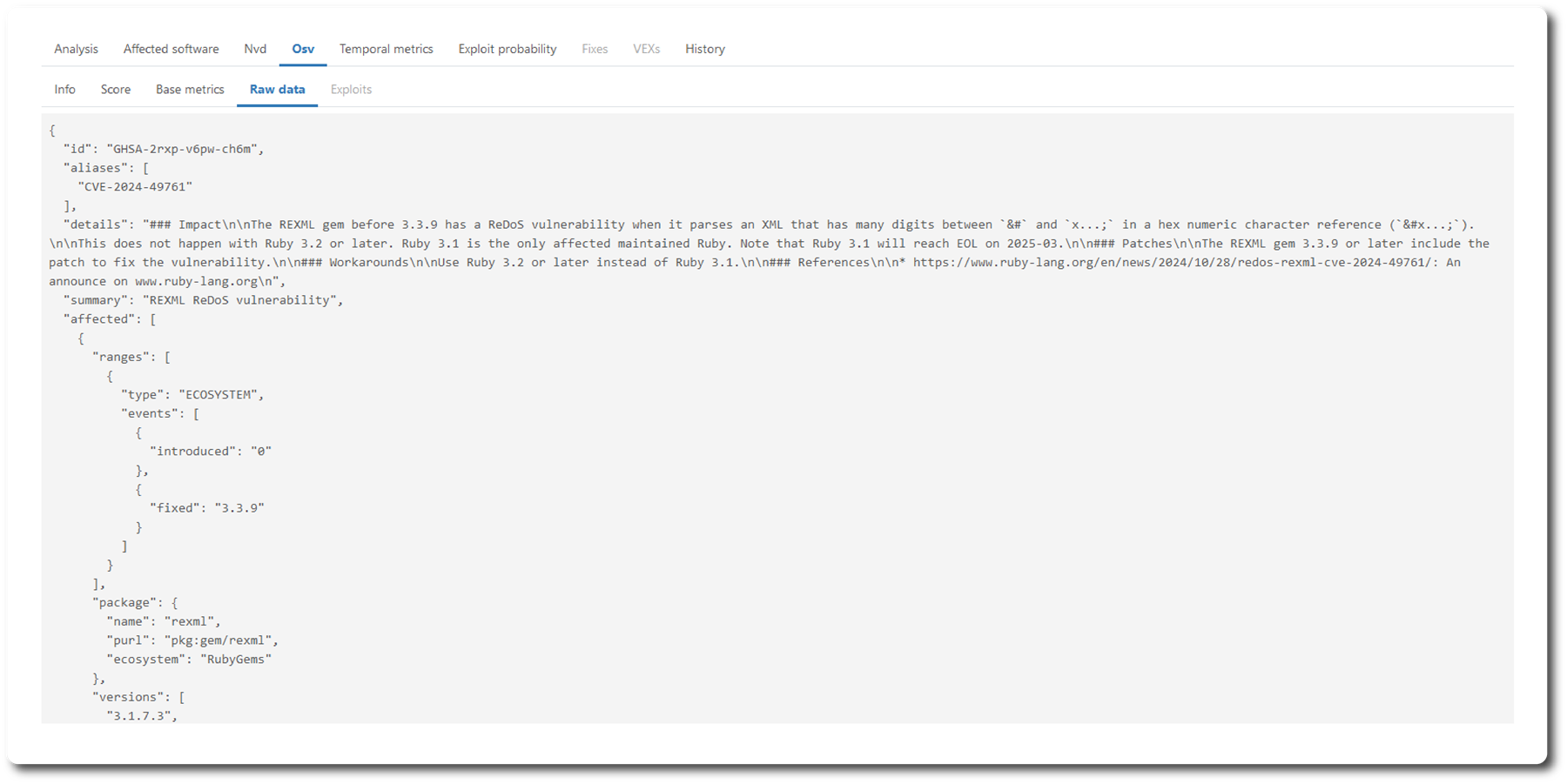Select the Raw data sub-tab
The image size is (1567, 784).
click(x=277, y=90)
